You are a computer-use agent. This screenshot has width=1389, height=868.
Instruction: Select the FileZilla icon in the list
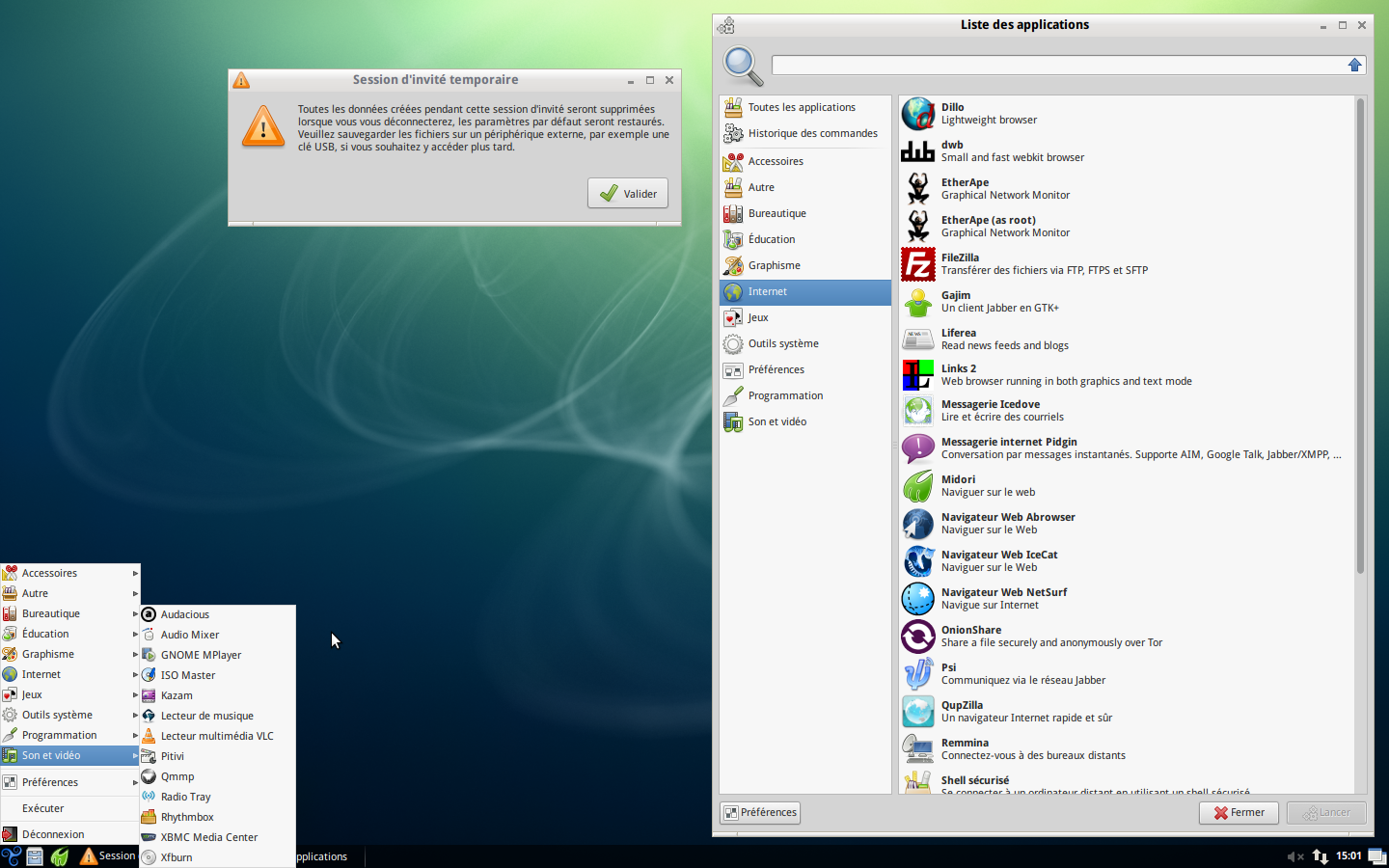[x=917, y=264]
